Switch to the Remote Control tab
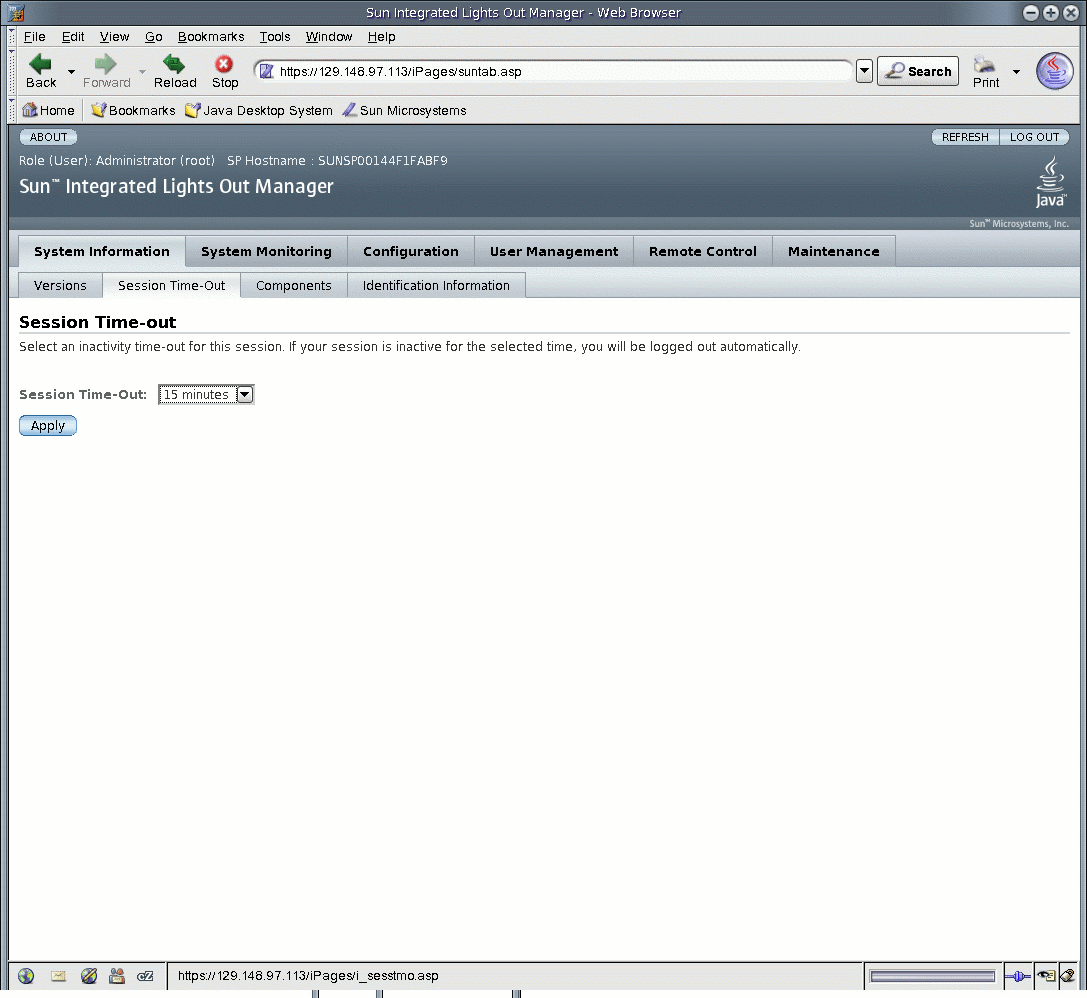The image size is (1087, 998). [703, 252]
